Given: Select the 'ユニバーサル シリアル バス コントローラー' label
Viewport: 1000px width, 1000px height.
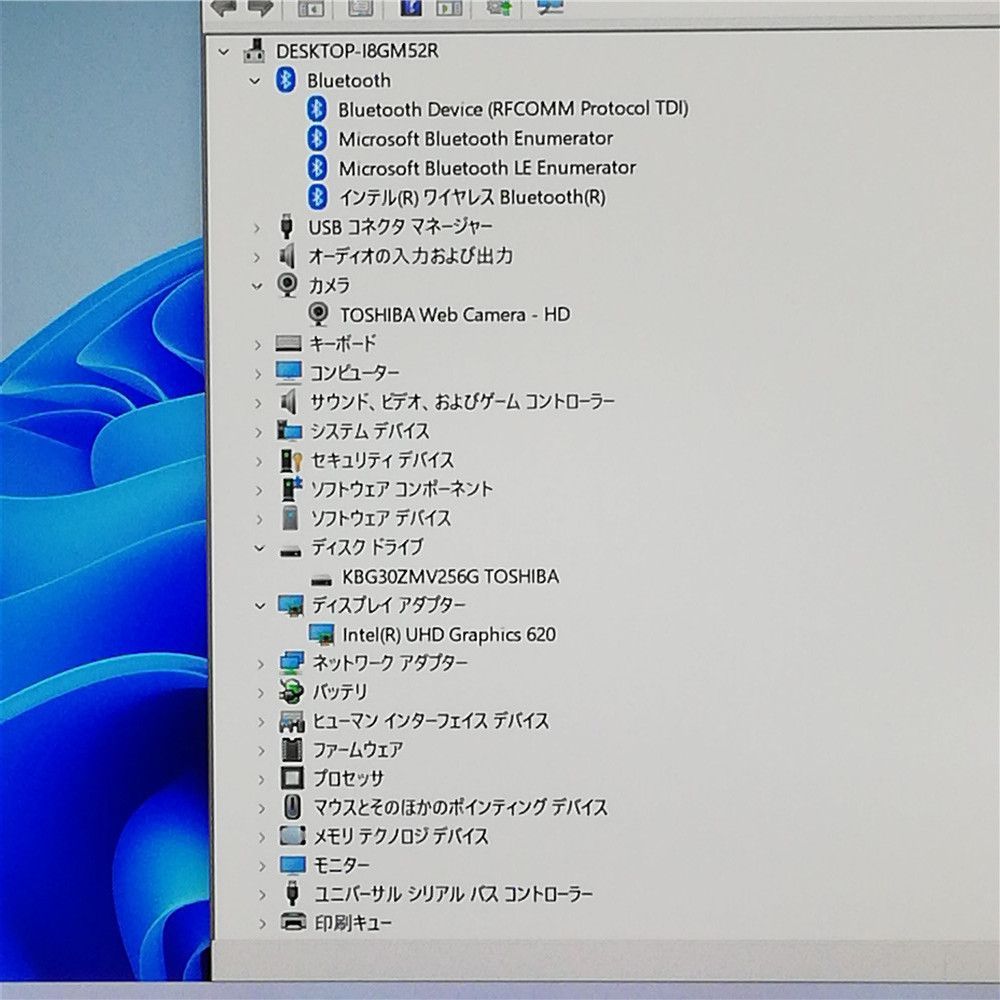Looking at the screenshot, I should [453, 894].
